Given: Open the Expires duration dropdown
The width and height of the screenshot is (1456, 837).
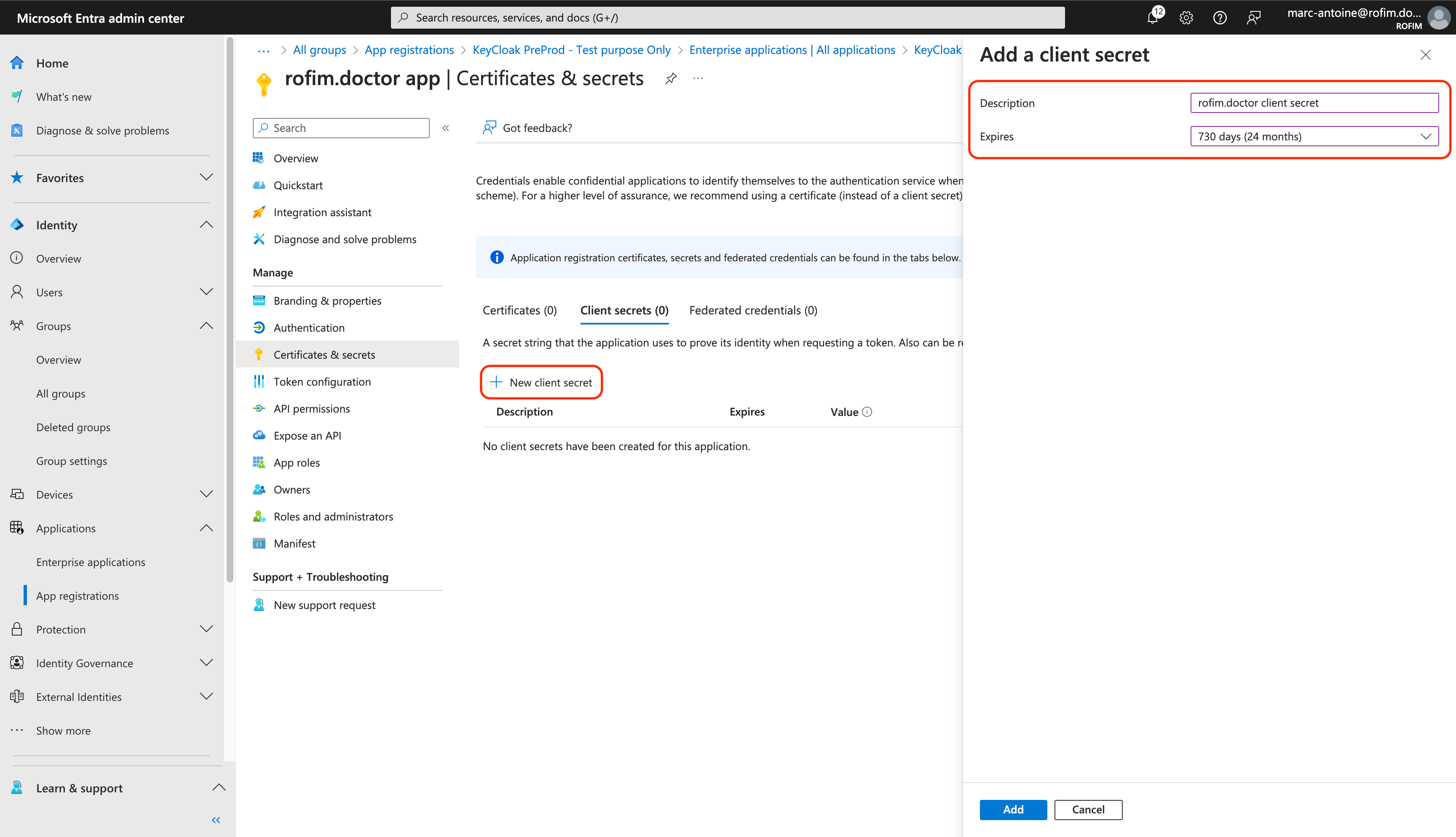Looking at the screenshot, I should coord(1314,136).
